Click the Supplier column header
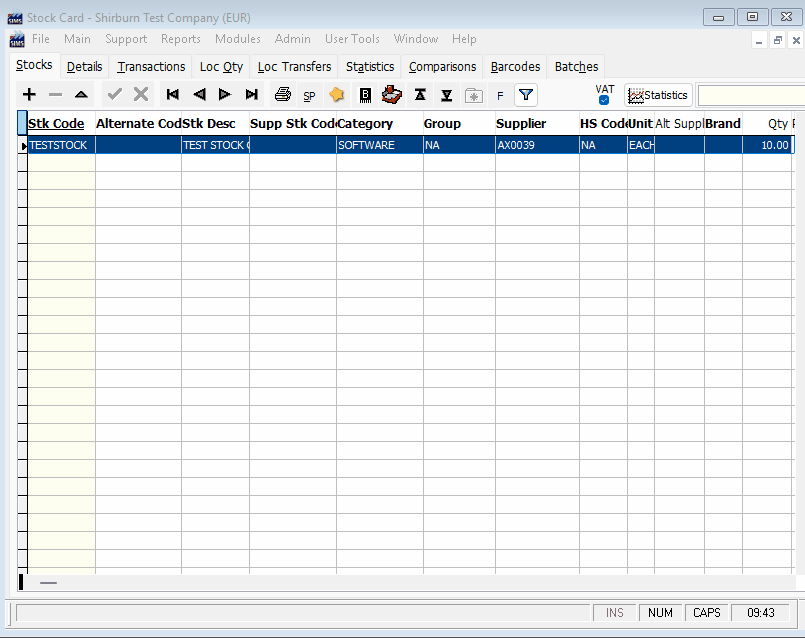 [x=521, y=124]
